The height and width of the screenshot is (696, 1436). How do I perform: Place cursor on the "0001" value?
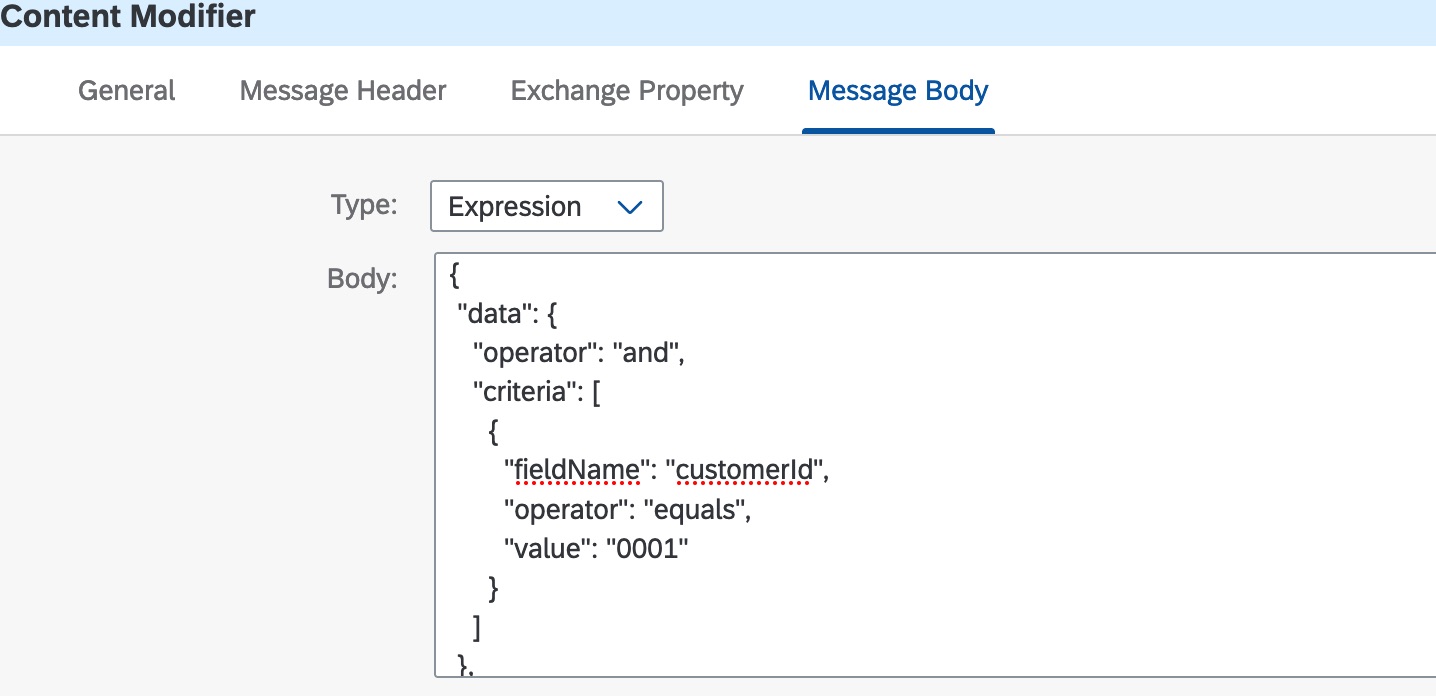click(650, 548)
